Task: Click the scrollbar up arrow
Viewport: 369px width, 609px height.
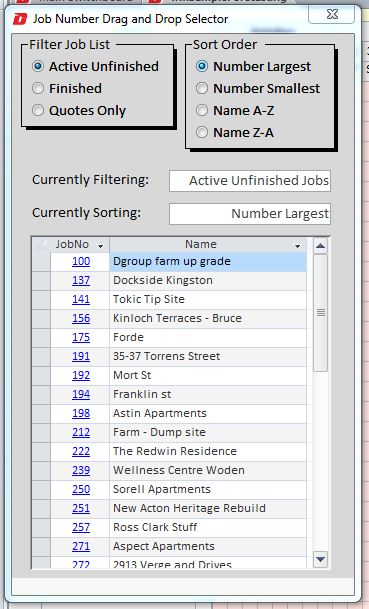Action: pyautogui.click(x=320, y=245)
